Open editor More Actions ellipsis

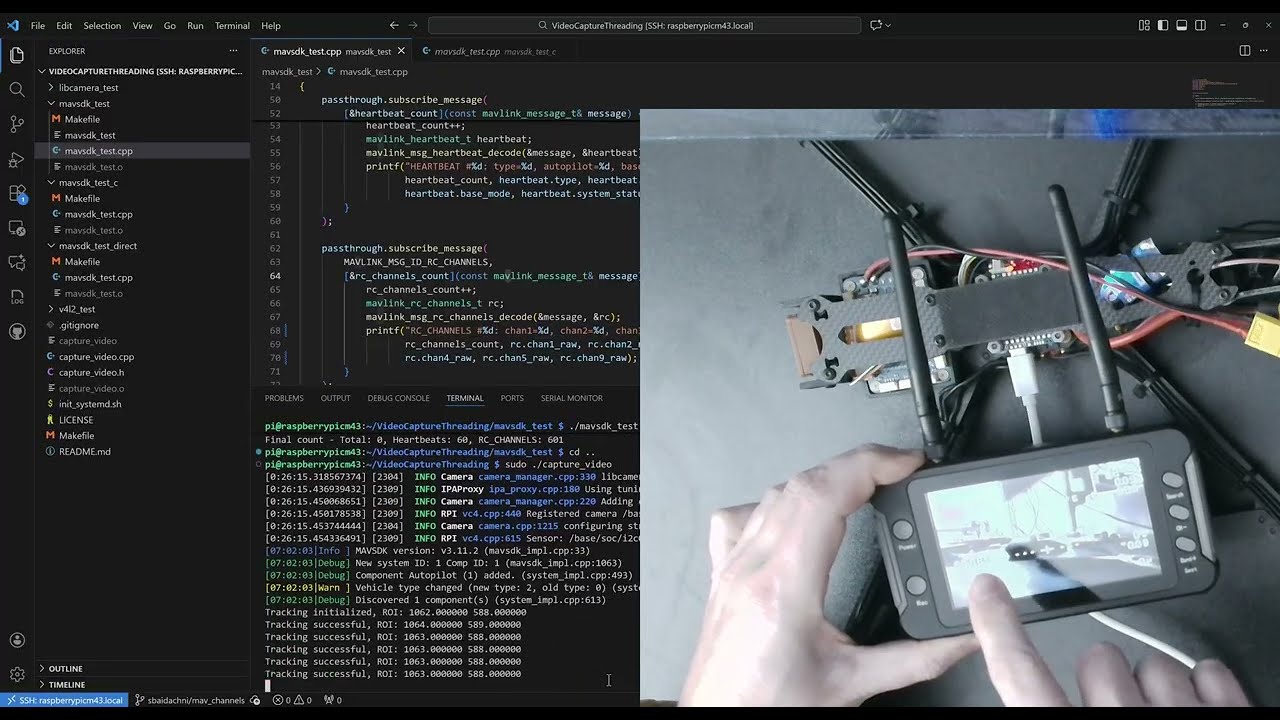click(x=1264, y=50)
